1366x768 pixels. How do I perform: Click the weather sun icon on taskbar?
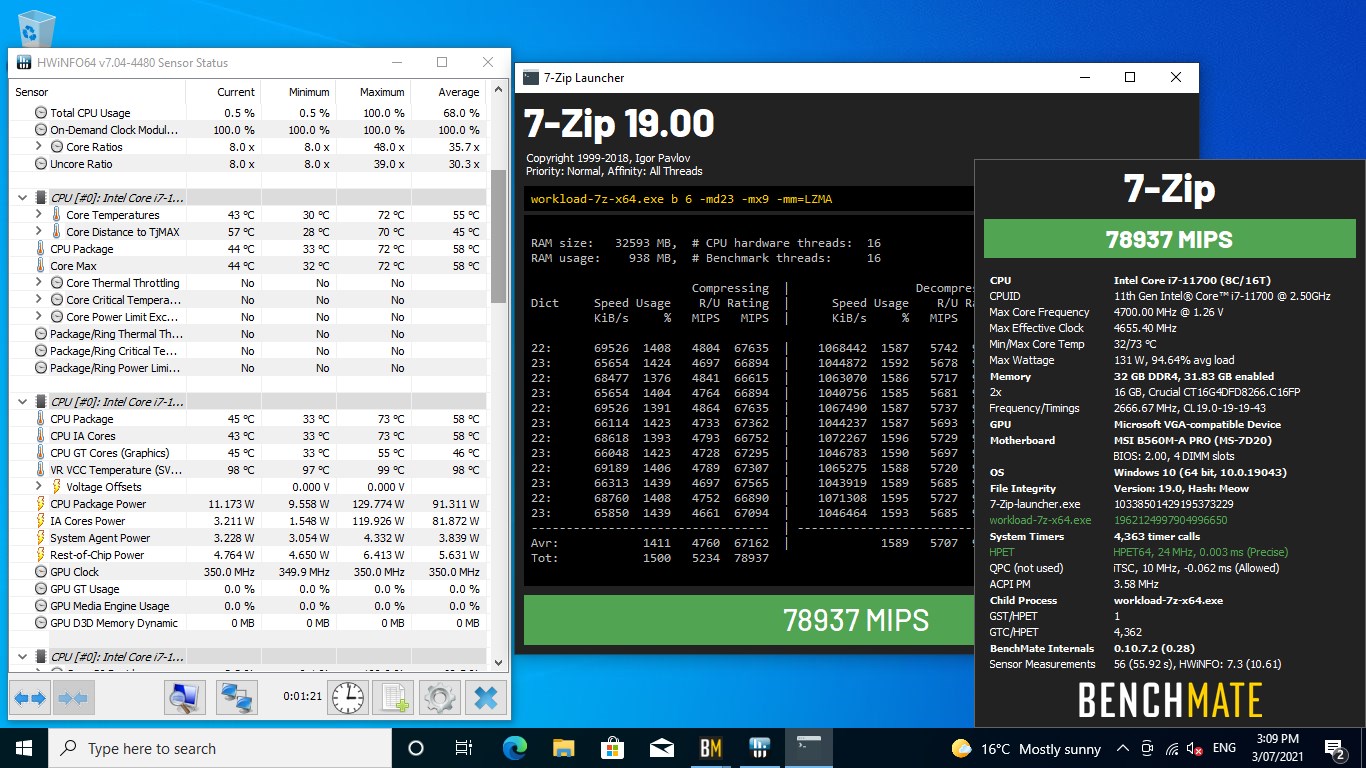(961, 748)
